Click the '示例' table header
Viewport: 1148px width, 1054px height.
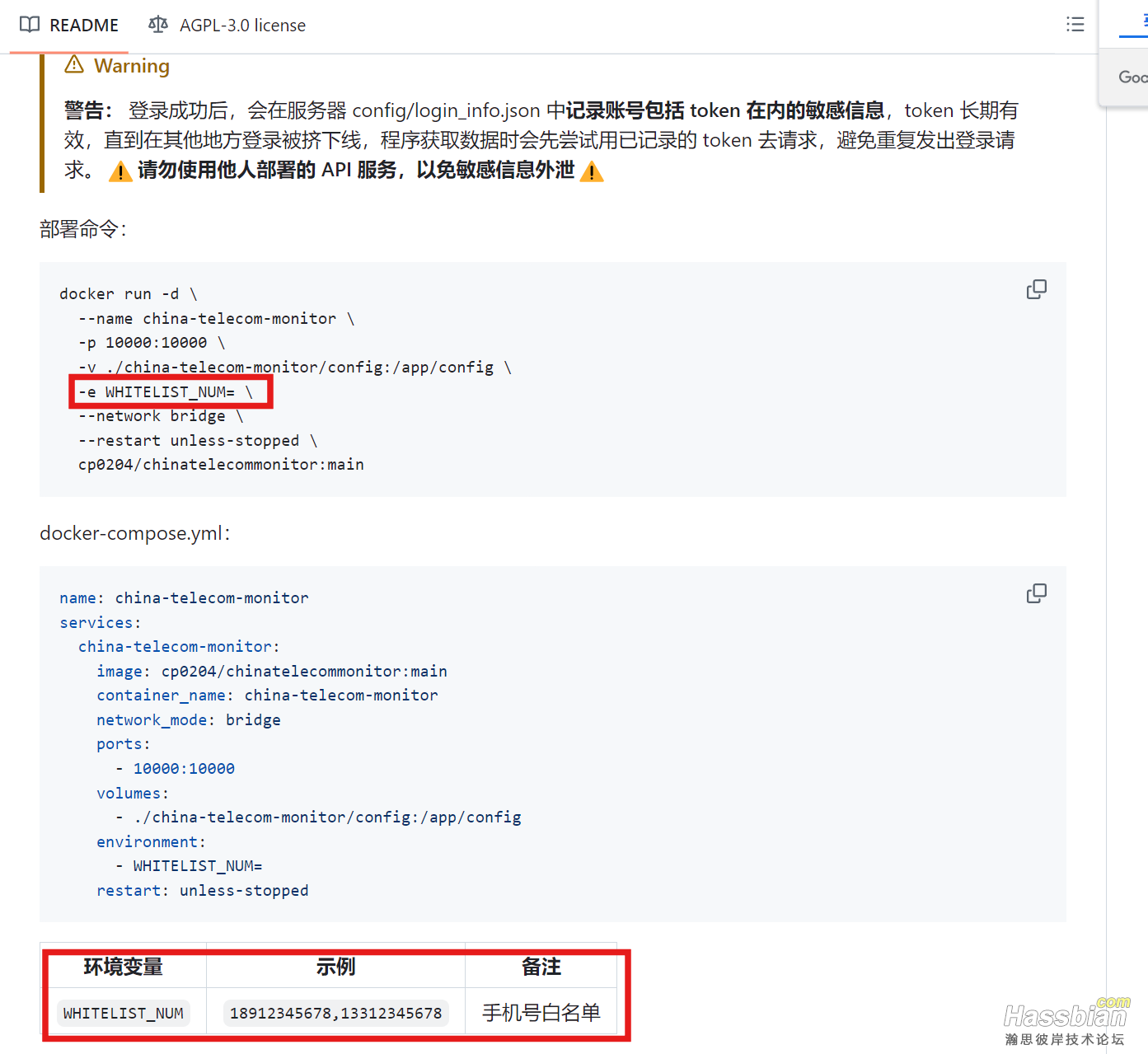(335, 966)
